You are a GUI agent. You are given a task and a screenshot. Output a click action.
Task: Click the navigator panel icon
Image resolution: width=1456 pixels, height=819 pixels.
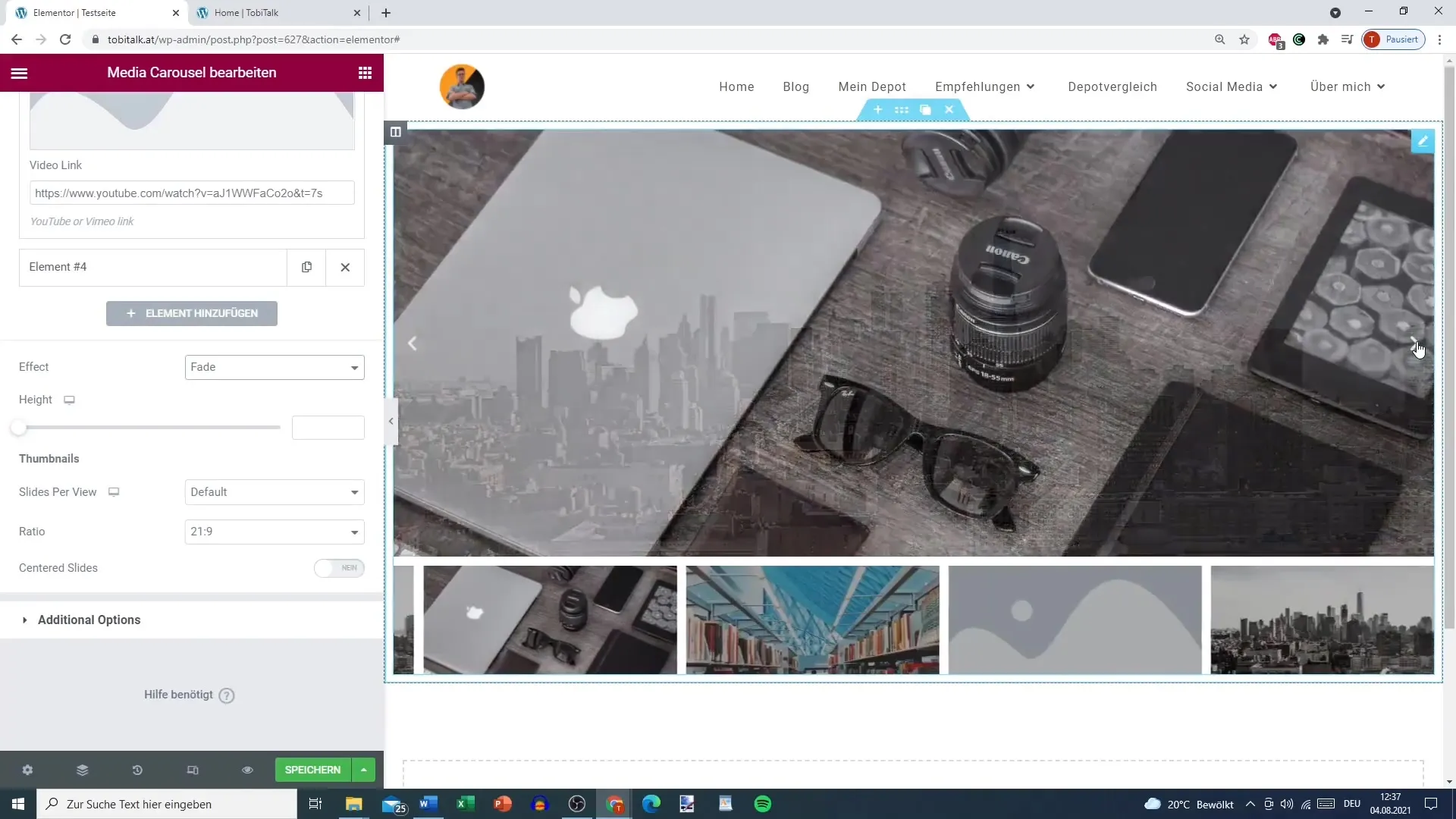(82, 770)
